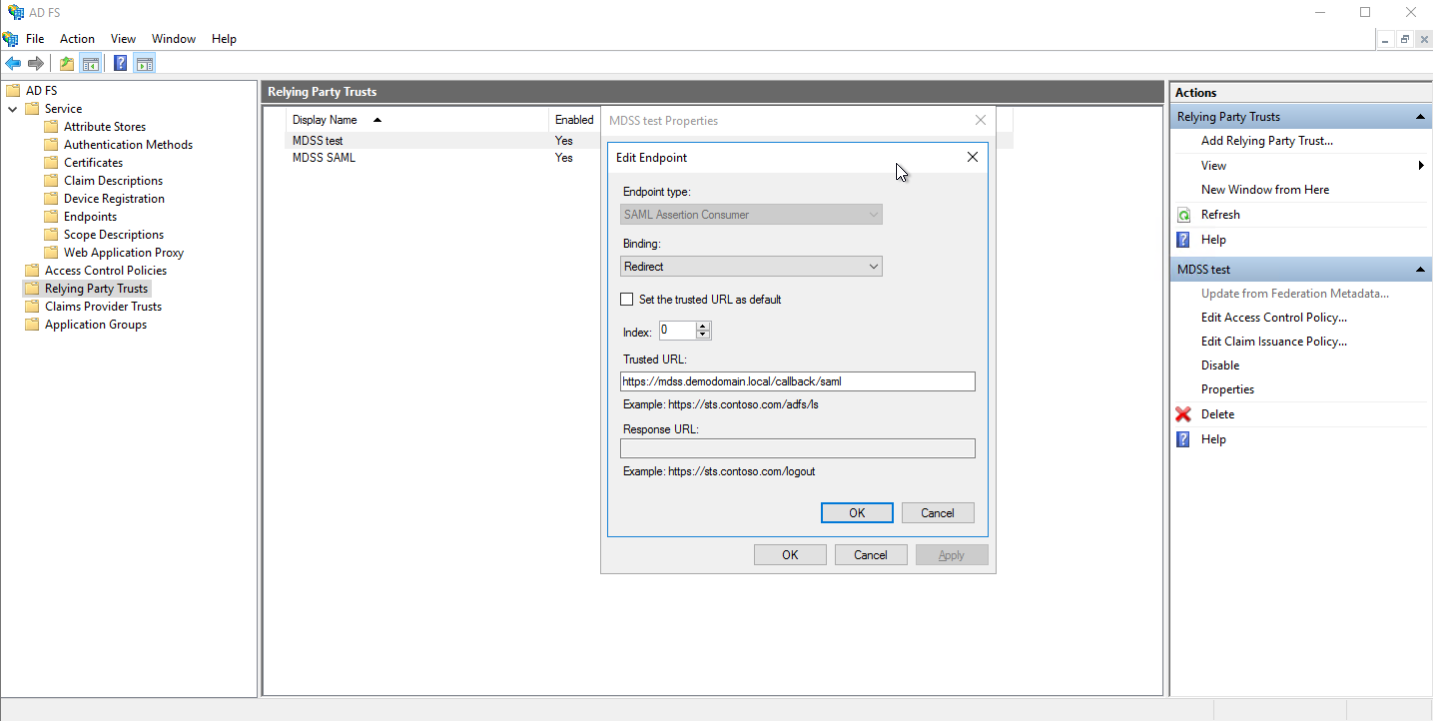
Task: Select the Access Control Policies folder icon
Action: coord(32,271)
